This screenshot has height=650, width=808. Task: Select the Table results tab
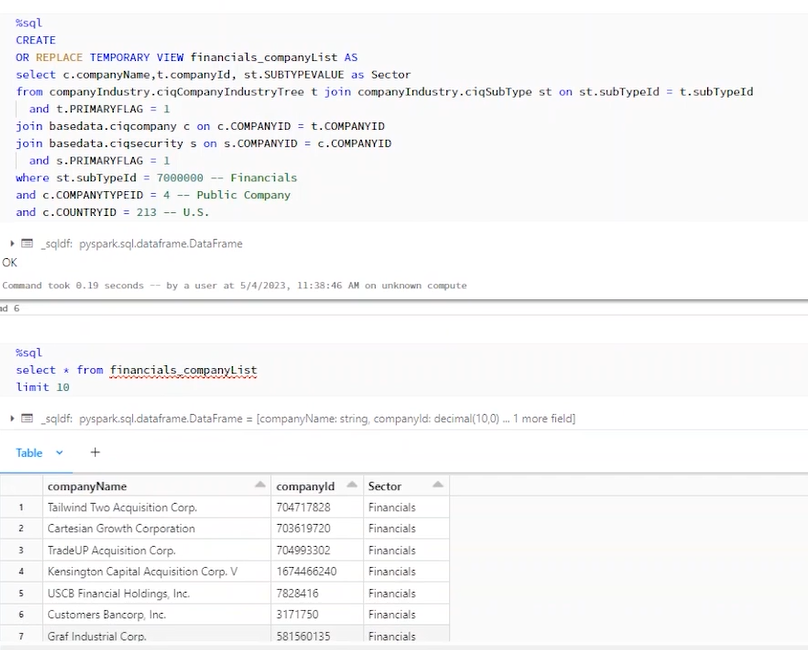coord(29,453)
